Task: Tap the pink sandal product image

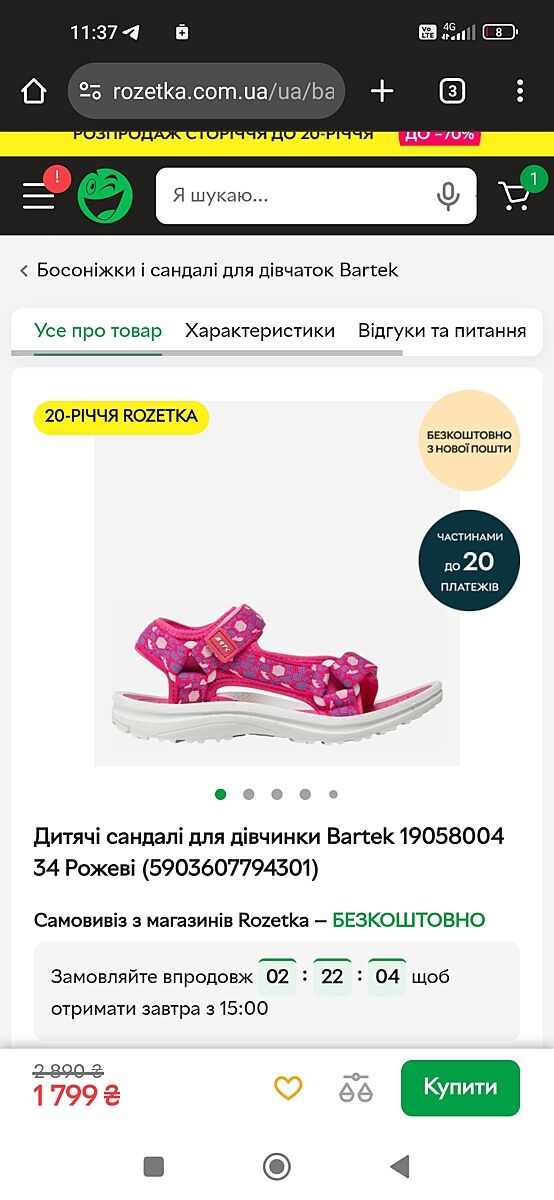Action: pos(277,670)
